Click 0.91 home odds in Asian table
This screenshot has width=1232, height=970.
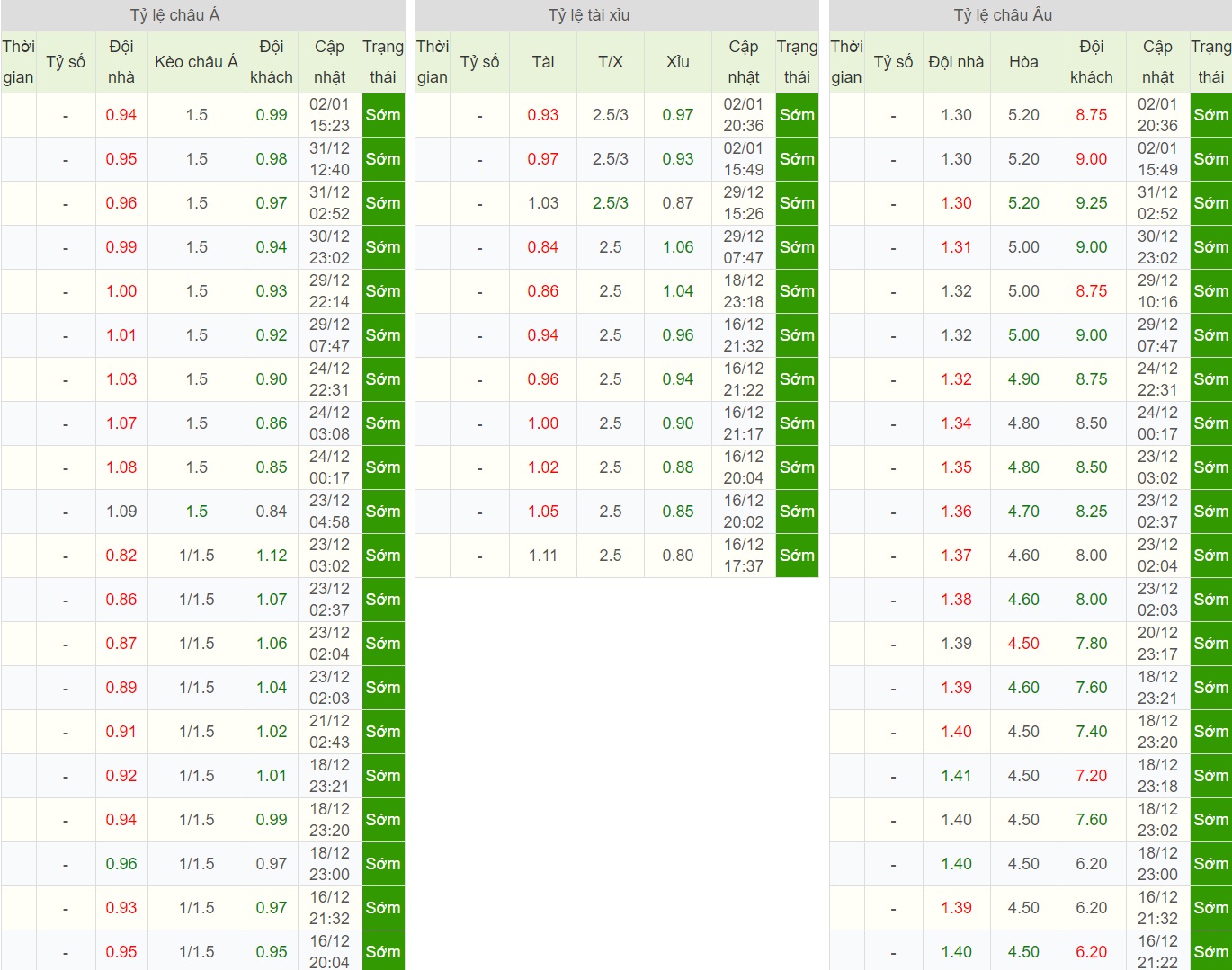pos(121,732)
